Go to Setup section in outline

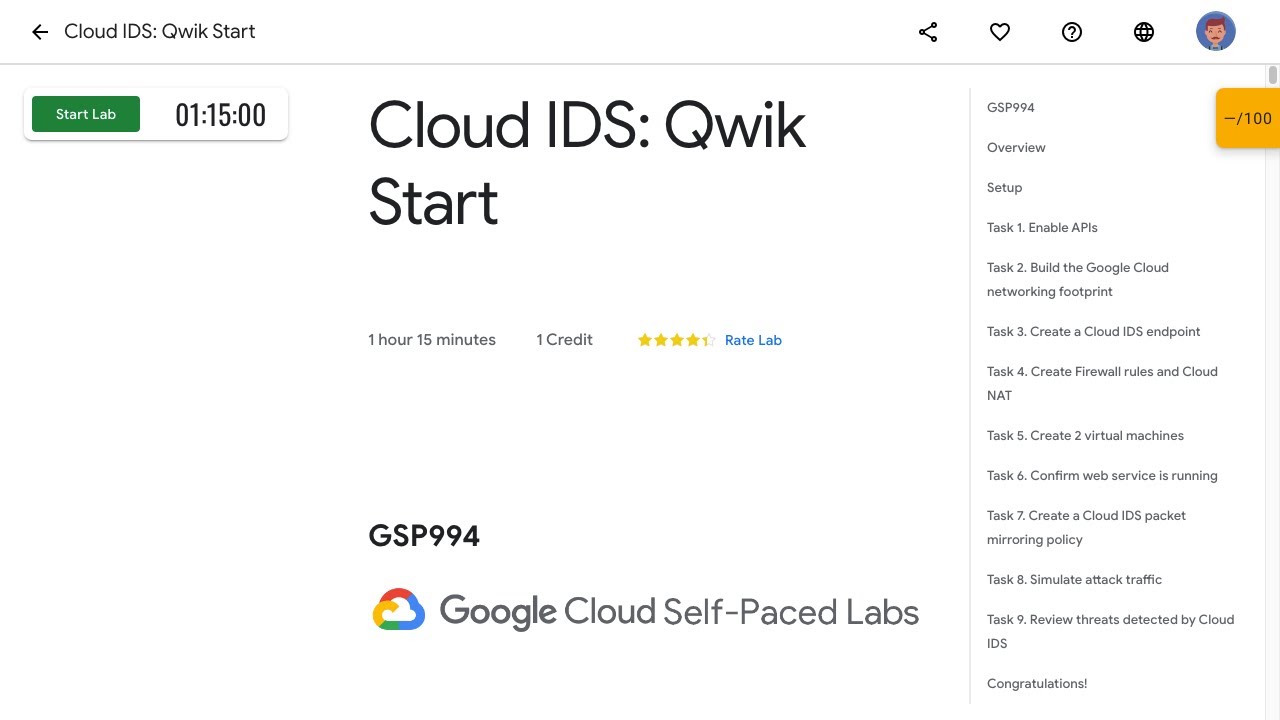(1005, 187)
